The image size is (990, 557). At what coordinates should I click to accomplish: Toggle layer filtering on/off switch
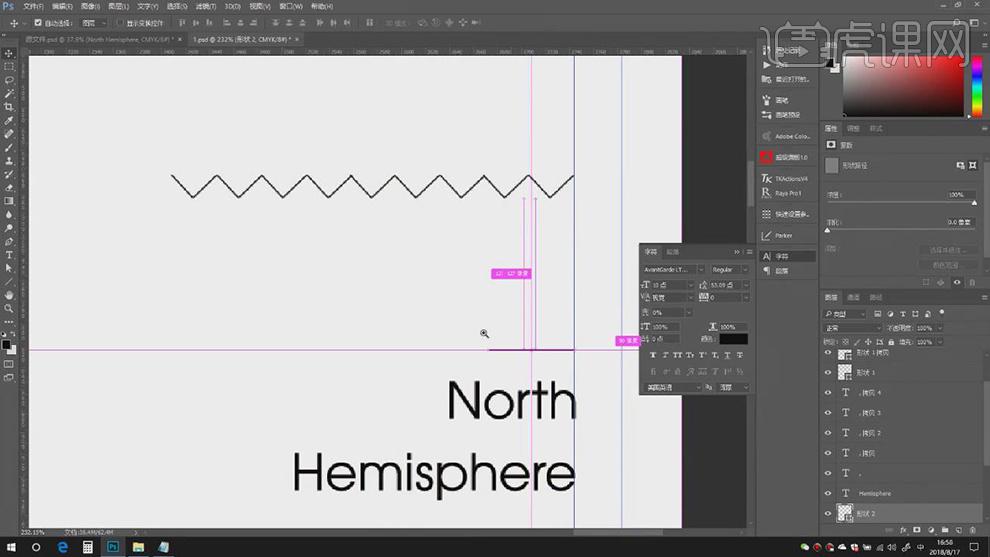point(942,313)
